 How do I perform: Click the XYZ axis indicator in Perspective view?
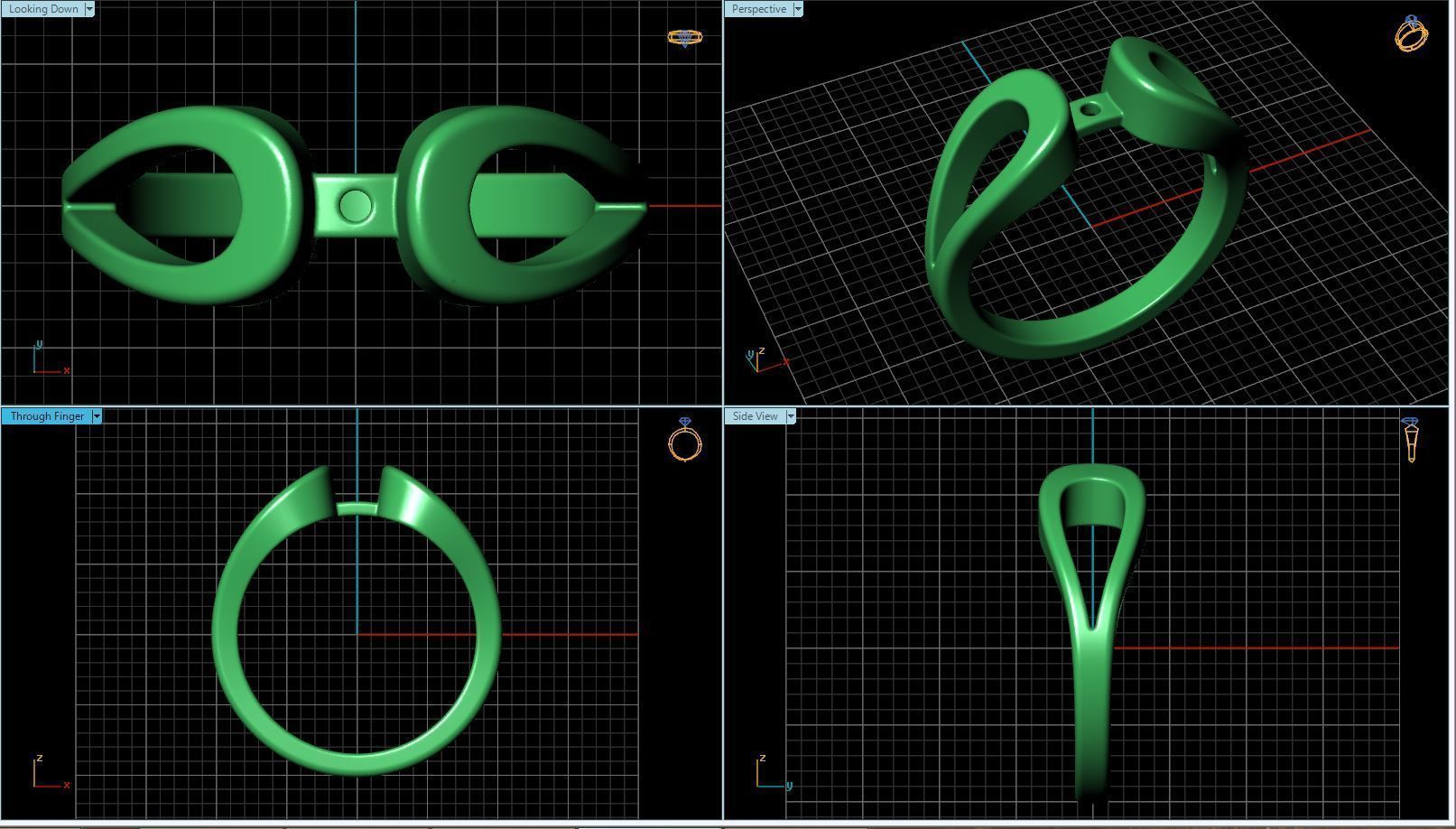[x=766, y=359]
